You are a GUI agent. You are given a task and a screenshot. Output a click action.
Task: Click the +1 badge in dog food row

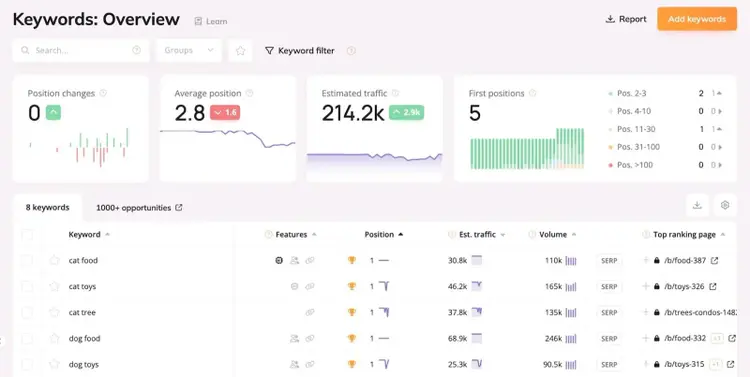pos(717,338)
